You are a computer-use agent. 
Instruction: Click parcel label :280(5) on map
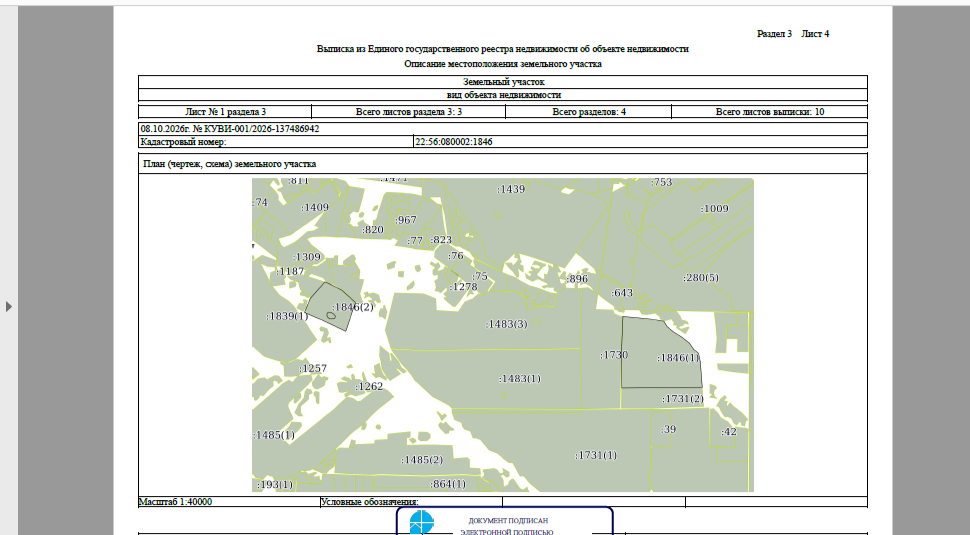(x=701, y=278)
